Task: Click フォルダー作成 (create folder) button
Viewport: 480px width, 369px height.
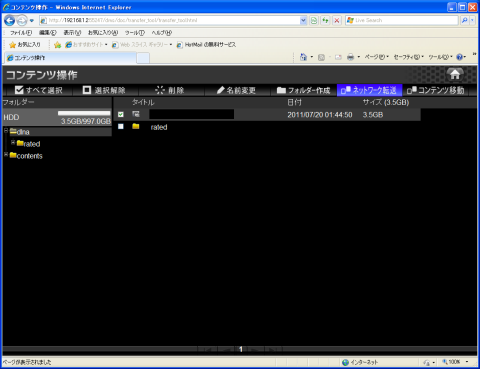Action: 303,90
